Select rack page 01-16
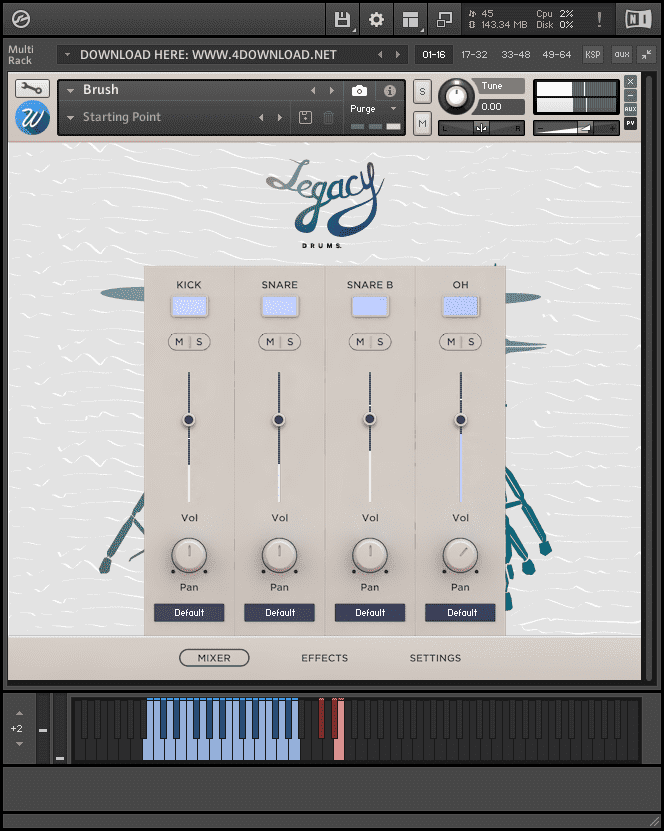This screenshot has width=664, height=831. (x=433, y=54)
